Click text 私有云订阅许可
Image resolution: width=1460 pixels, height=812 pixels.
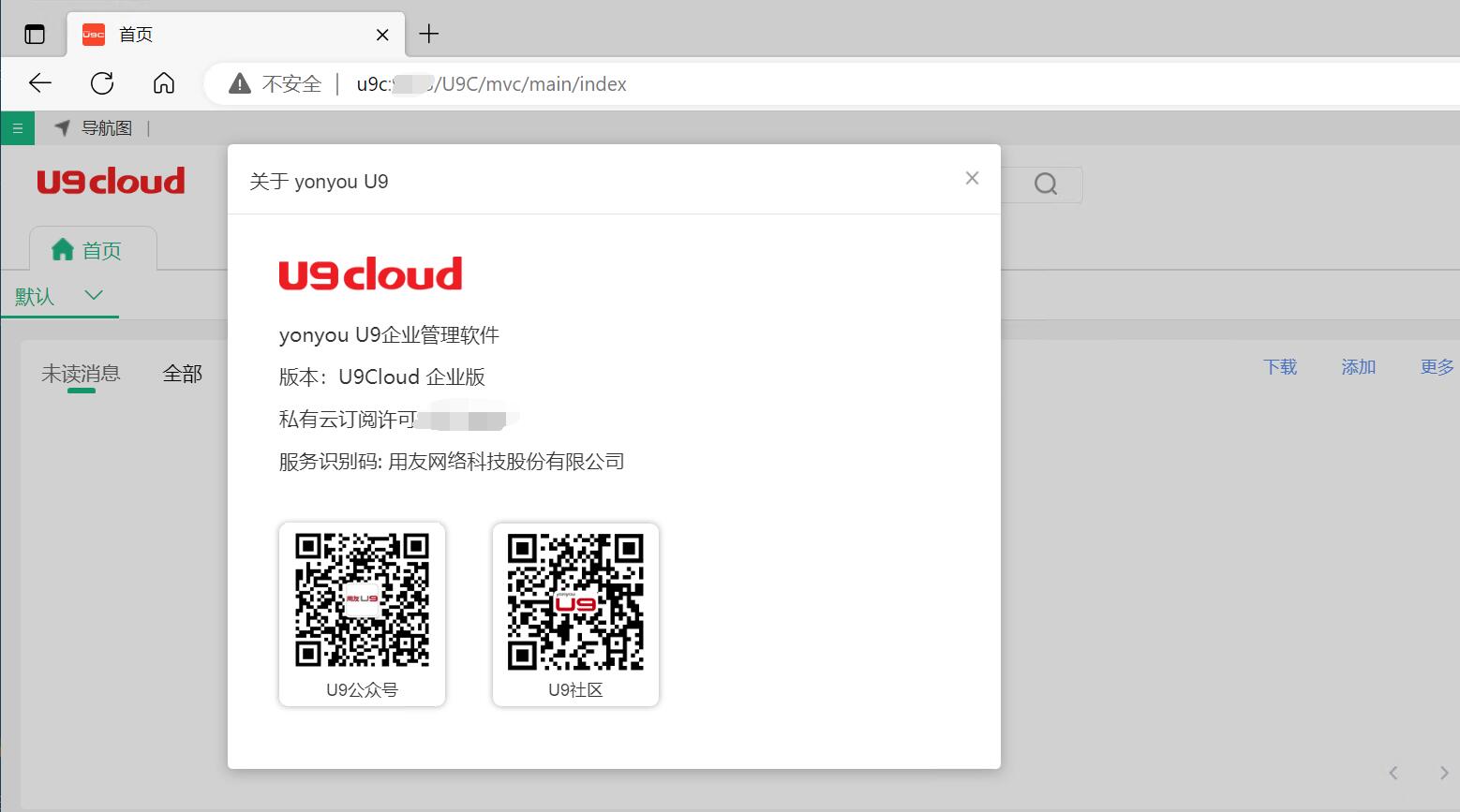click(348, 419)
